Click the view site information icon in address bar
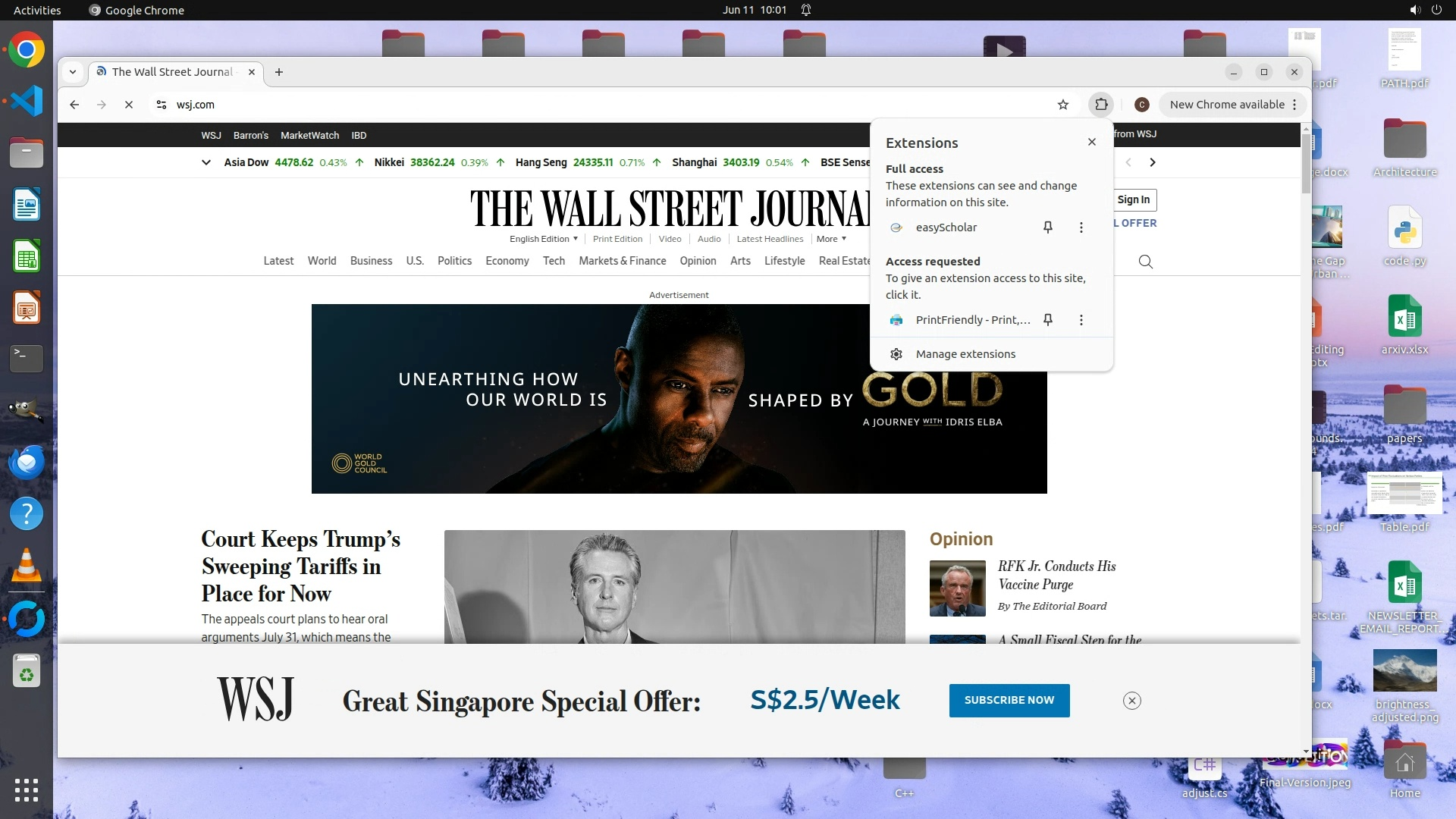1456x819 pixels. 161,105
